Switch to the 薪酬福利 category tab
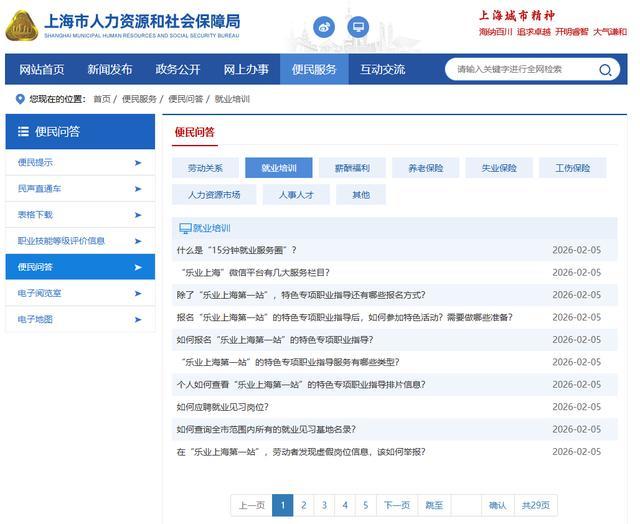The image size is (640, 524). (x=352, y=168)
